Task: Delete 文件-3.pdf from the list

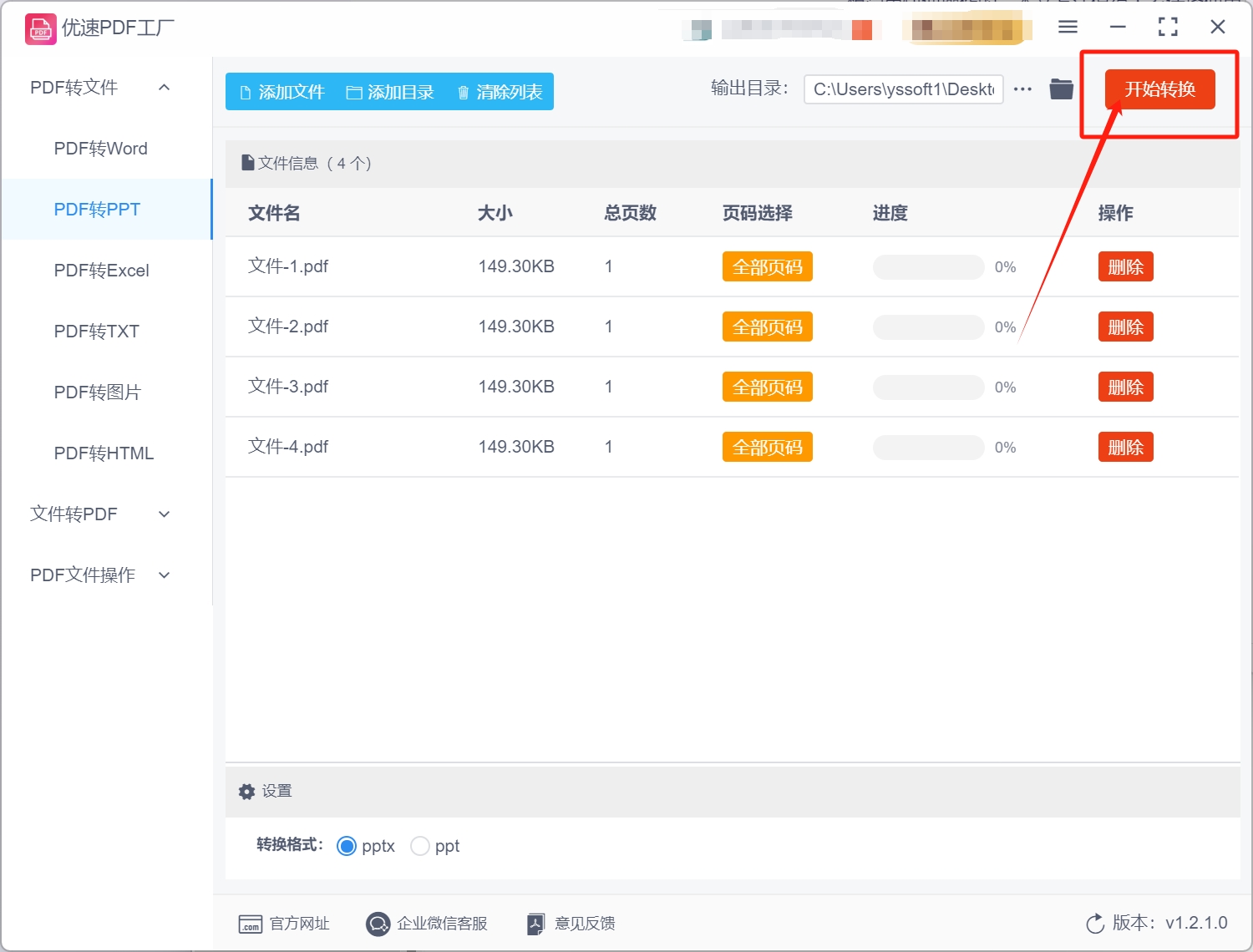Action: (1125, 387)
